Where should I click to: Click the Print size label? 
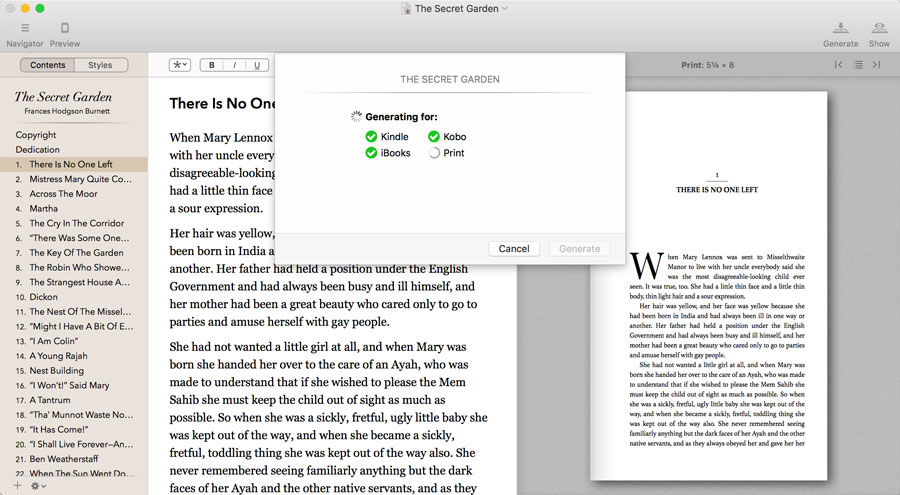point(707,65)
